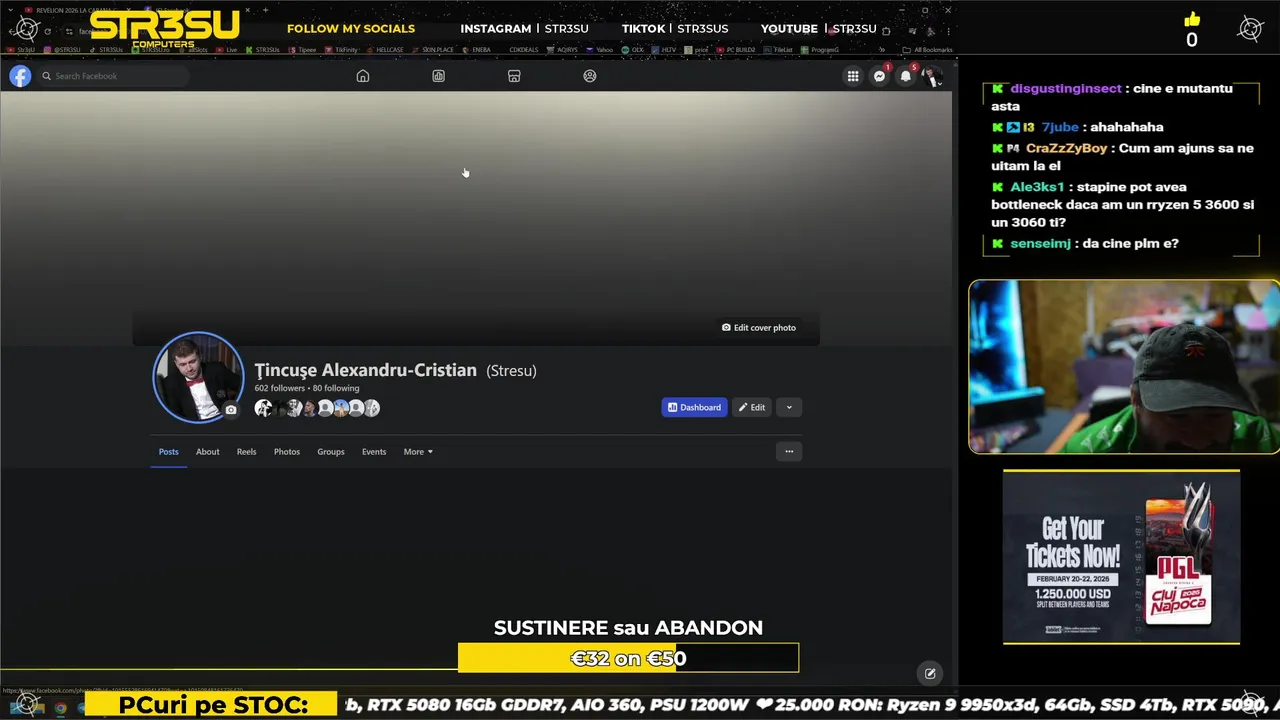
Task: Open the blue Dashboard button
Action: 694,407
